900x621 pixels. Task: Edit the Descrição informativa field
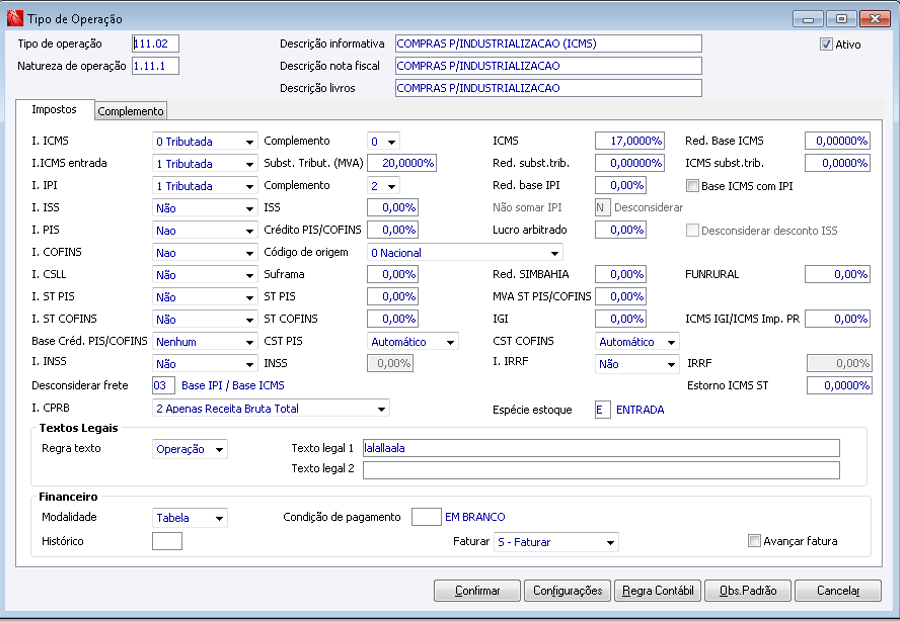click(x=548, y=44)
